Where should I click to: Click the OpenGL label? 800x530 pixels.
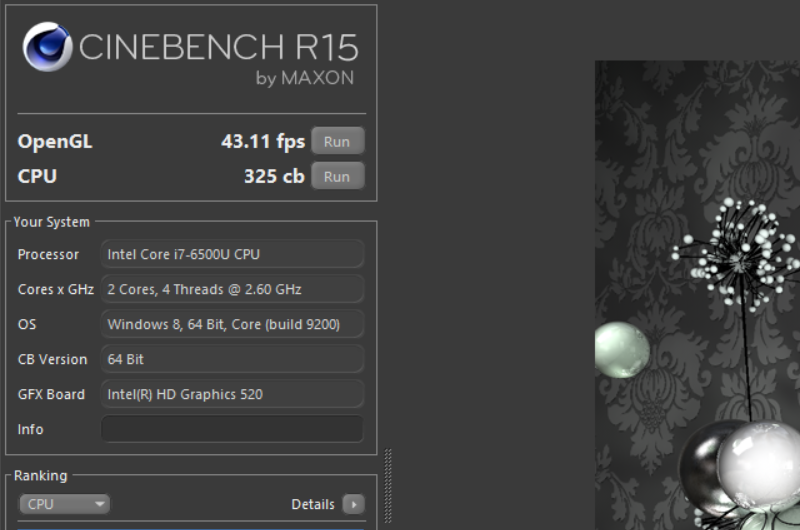[55, 141]
